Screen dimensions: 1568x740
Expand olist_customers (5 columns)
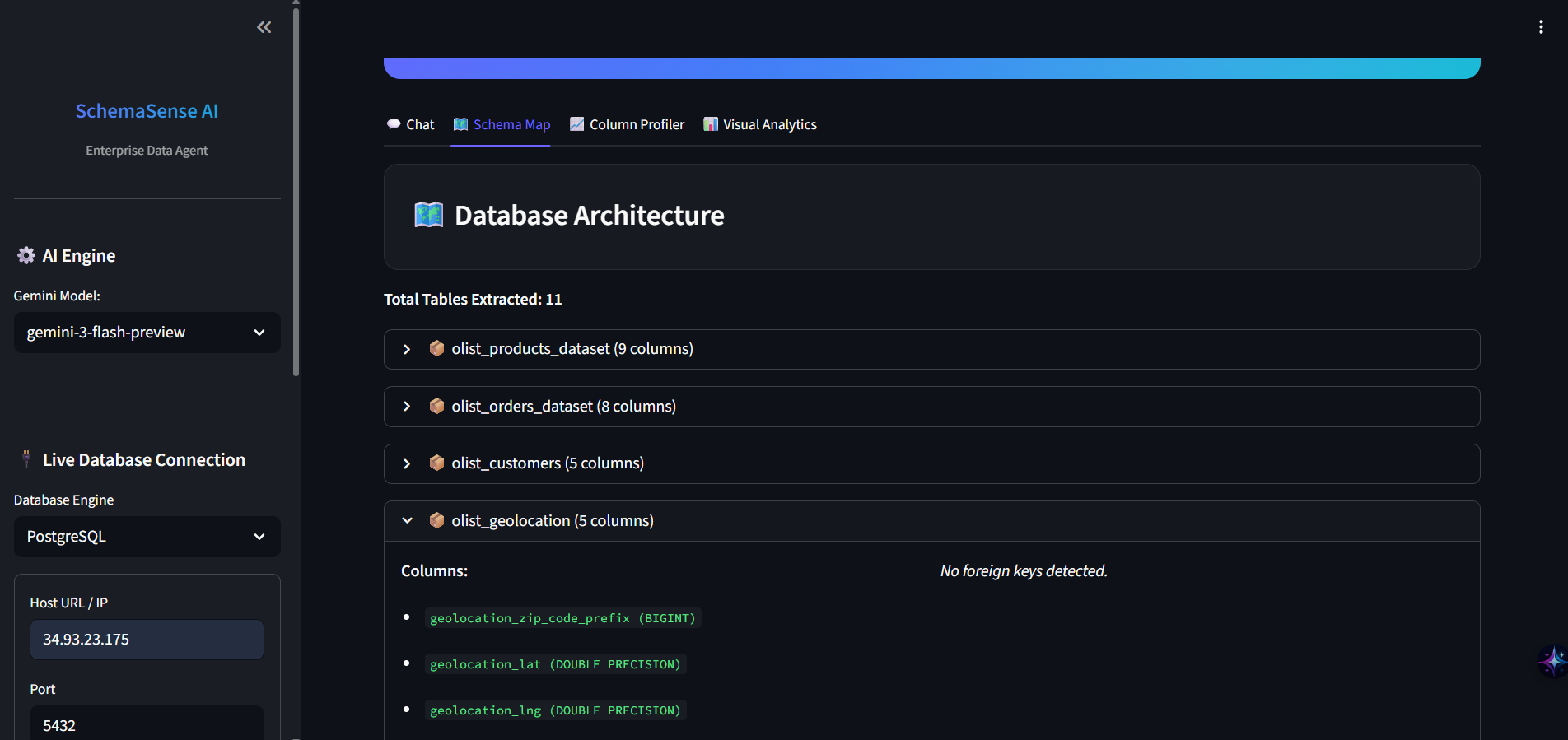pos(931,463)
